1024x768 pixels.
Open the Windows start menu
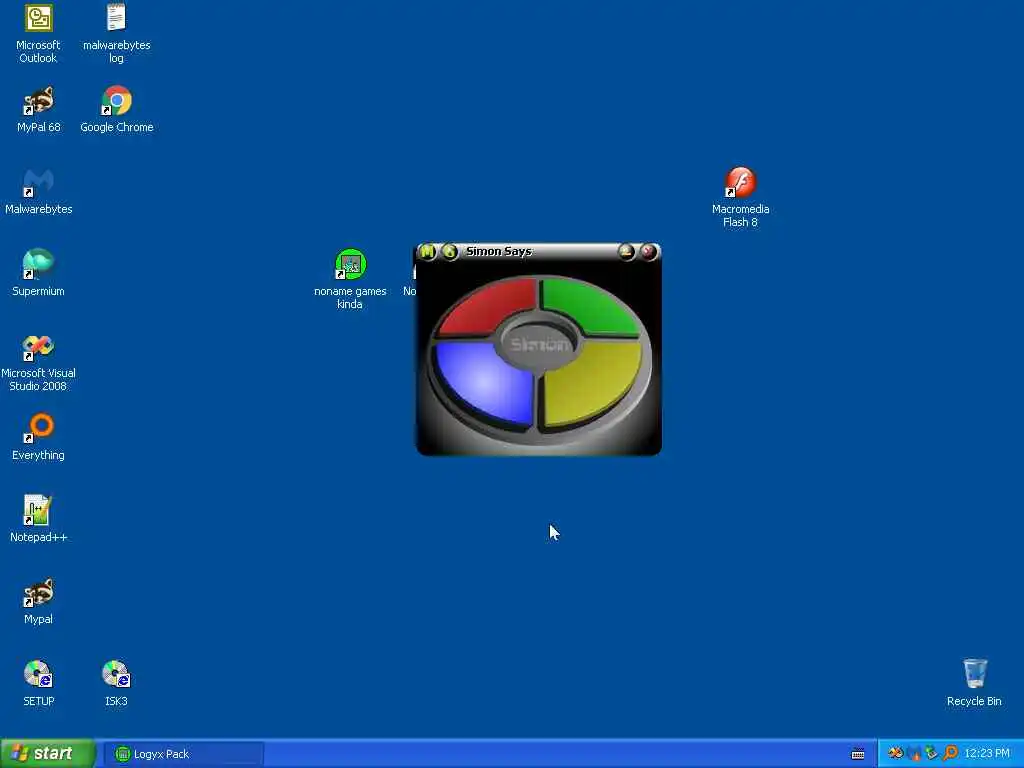(48, 754)
